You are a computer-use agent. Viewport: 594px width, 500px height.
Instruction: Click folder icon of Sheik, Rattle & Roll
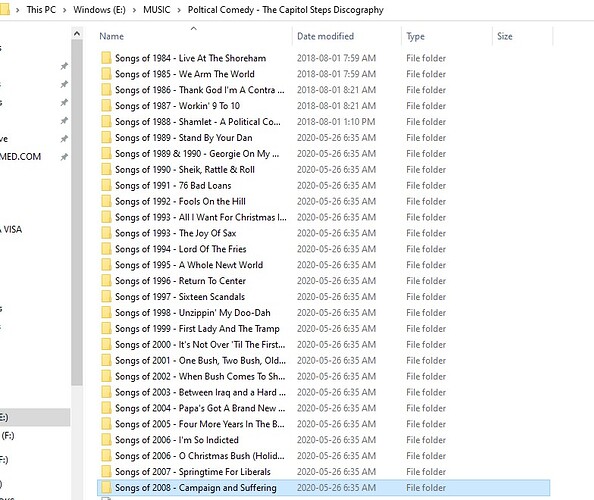[106, 169]
